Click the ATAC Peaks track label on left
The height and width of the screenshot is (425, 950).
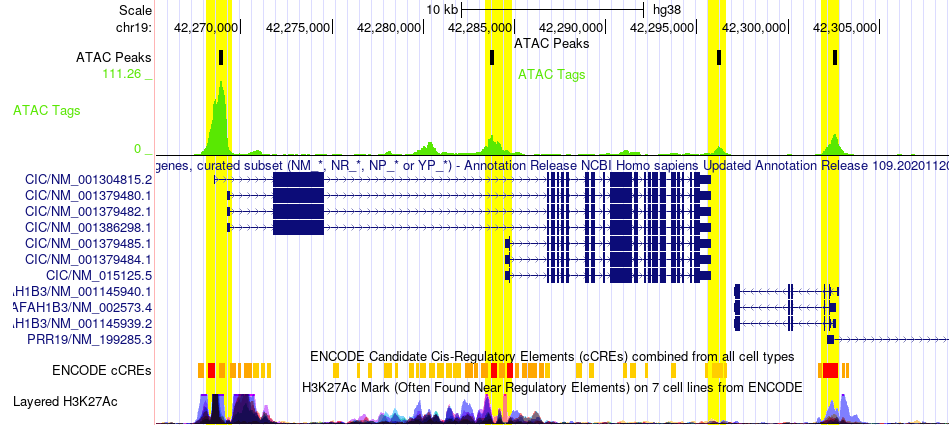click(x=113, y=57)
